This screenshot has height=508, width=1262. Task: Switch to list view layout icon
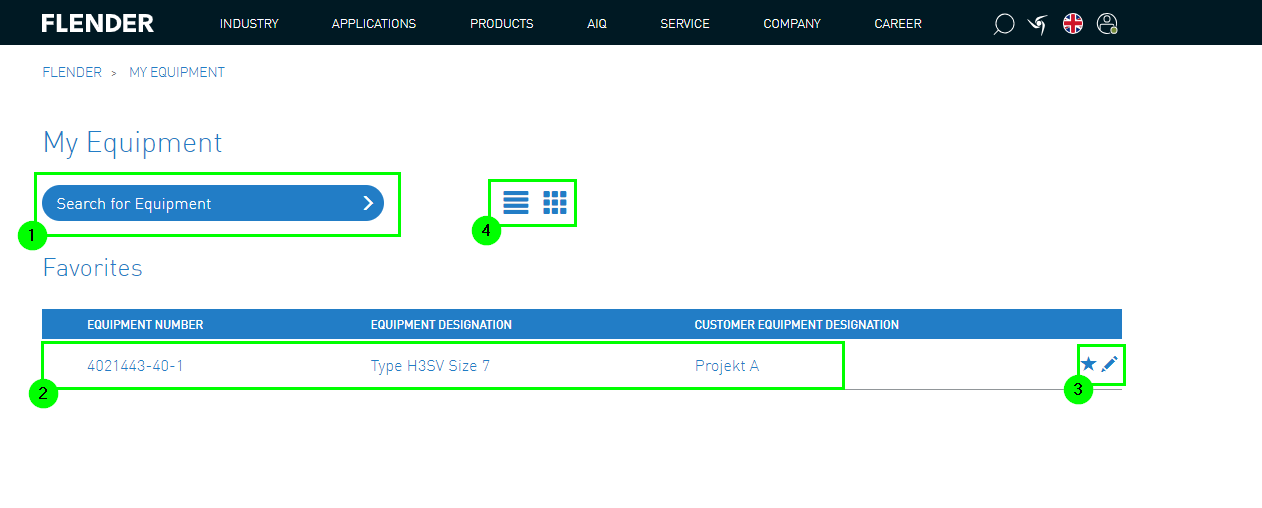[516, 202]
